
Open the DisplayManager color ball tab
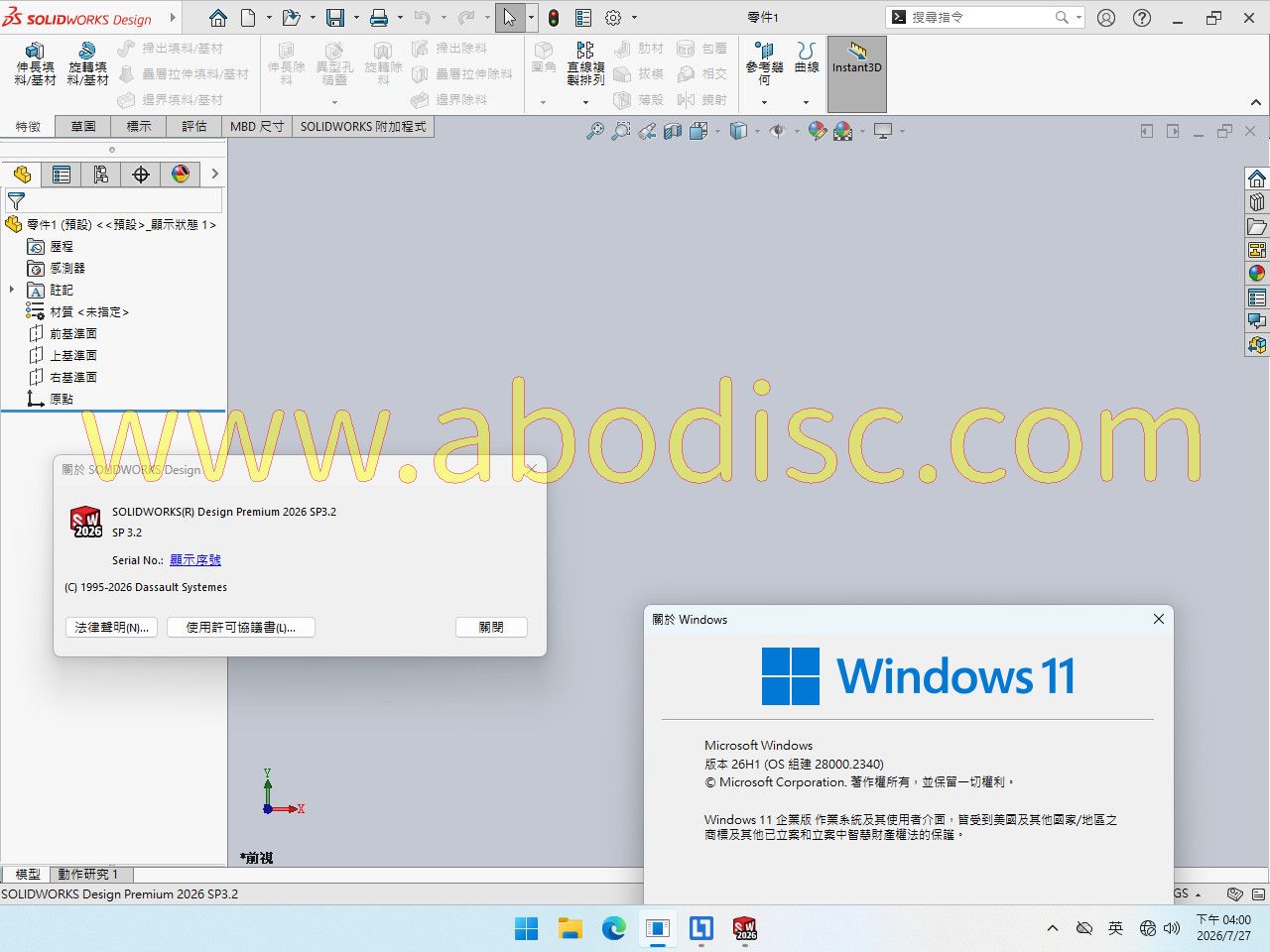[x=181, y=175]
